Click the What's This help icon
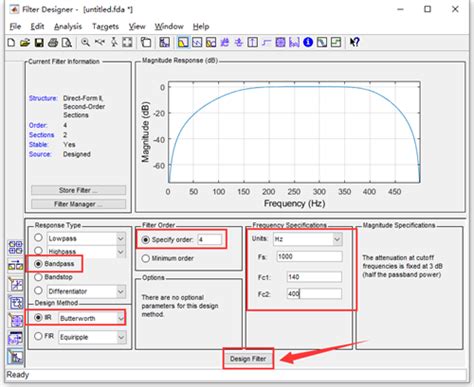This screenshot has height=387, width=474. click(x=354, y=42)
